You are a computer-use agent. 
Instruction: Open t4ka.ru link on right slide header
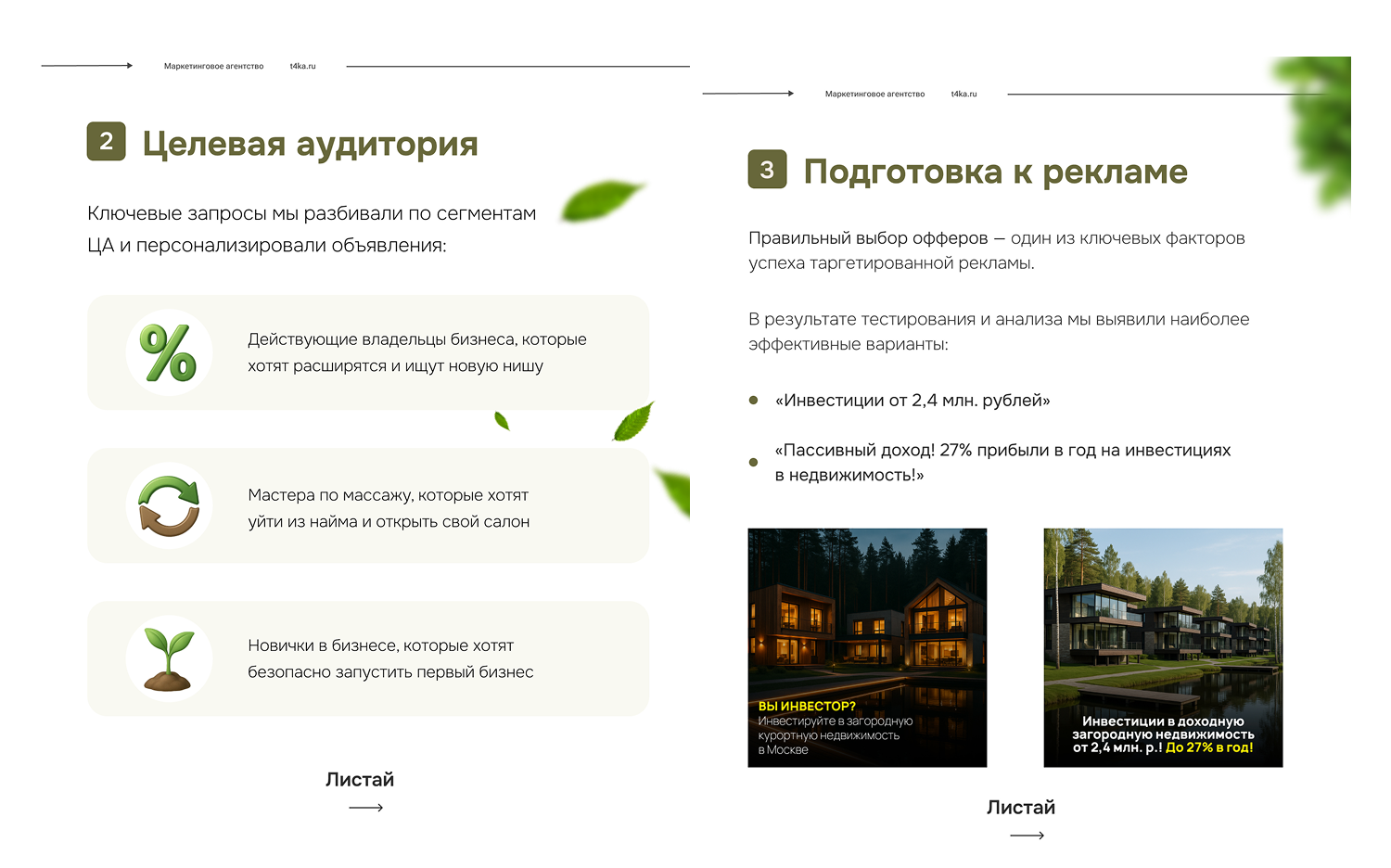963,94
